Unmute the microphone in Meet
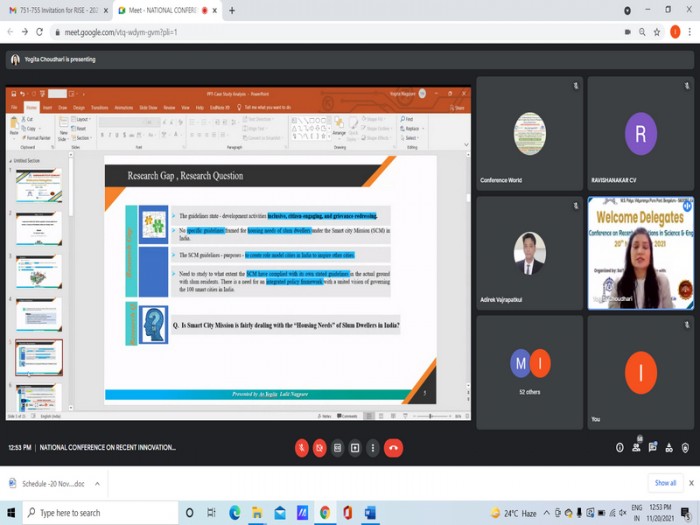The image size is (700, 525). [x=302, y=448]
